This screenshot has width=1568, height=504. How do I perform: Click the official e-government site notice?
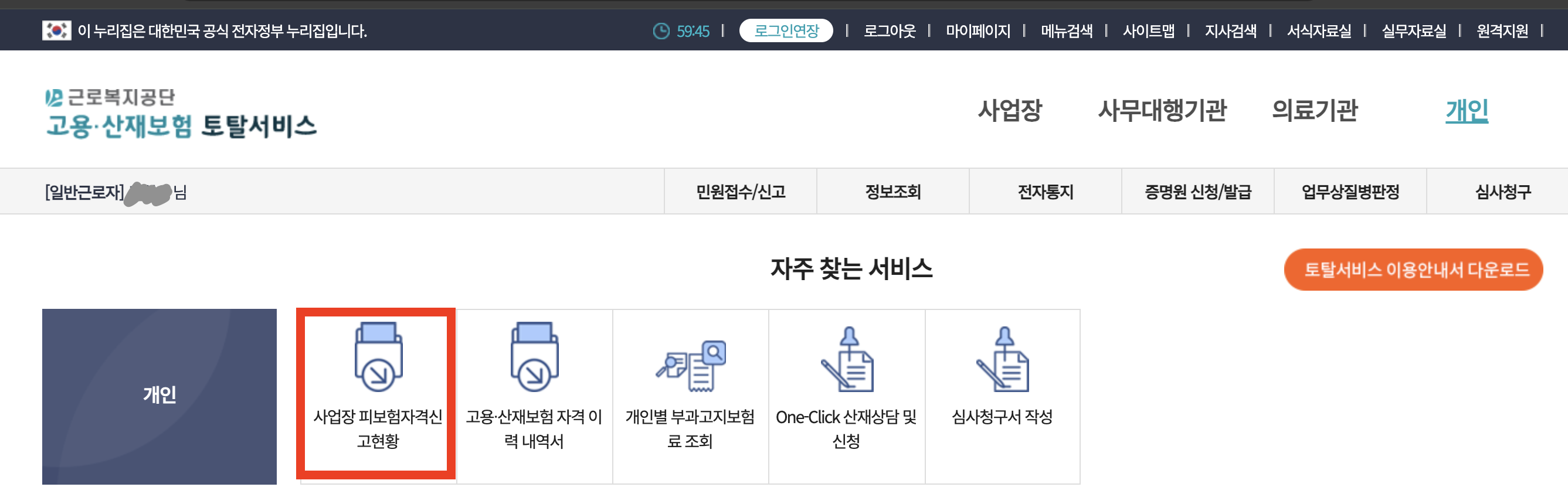pyautogui.click(x=222, y=31)
